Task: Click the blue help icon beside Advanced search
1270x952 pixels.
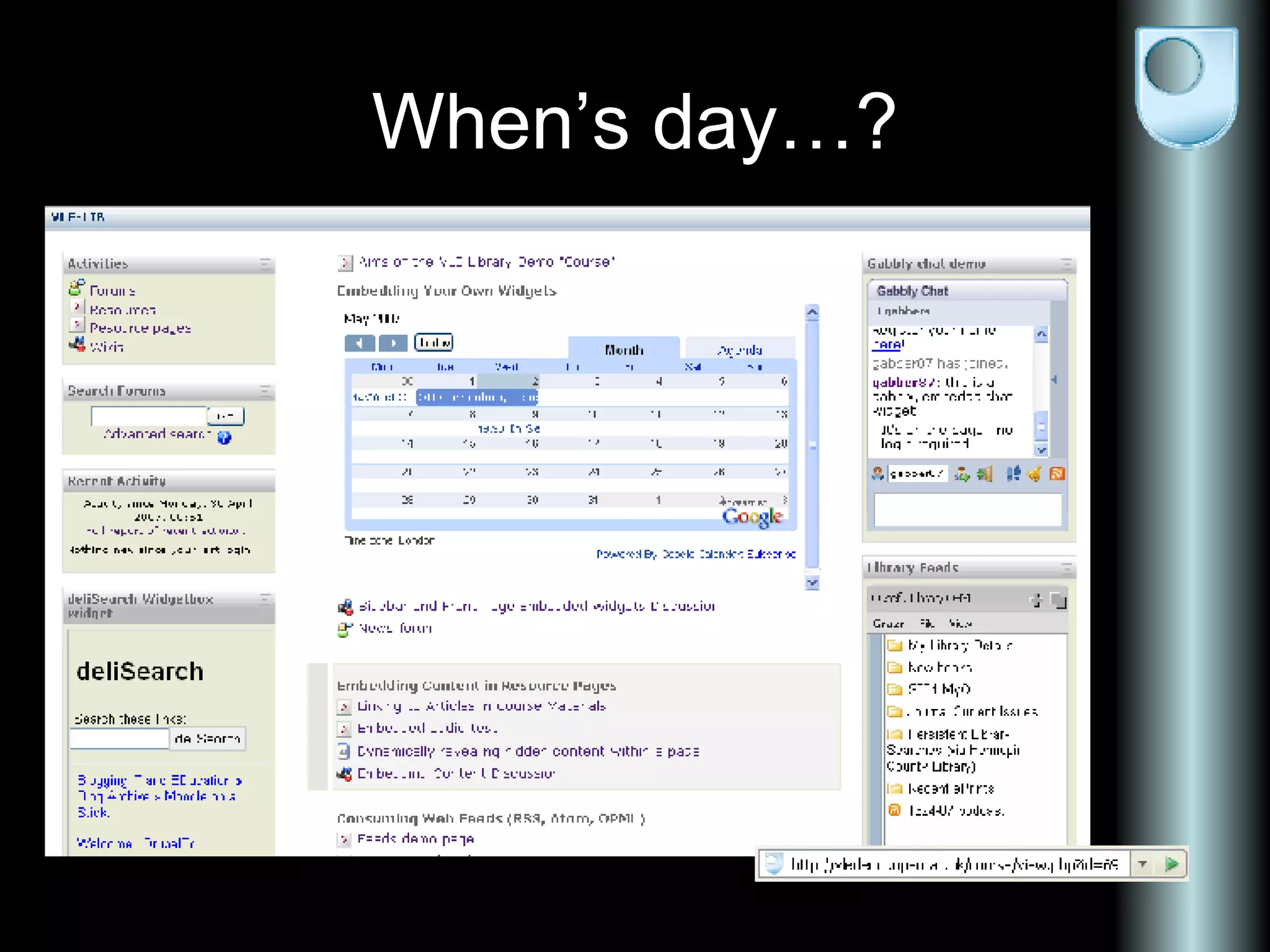Action: pos(224,438)
